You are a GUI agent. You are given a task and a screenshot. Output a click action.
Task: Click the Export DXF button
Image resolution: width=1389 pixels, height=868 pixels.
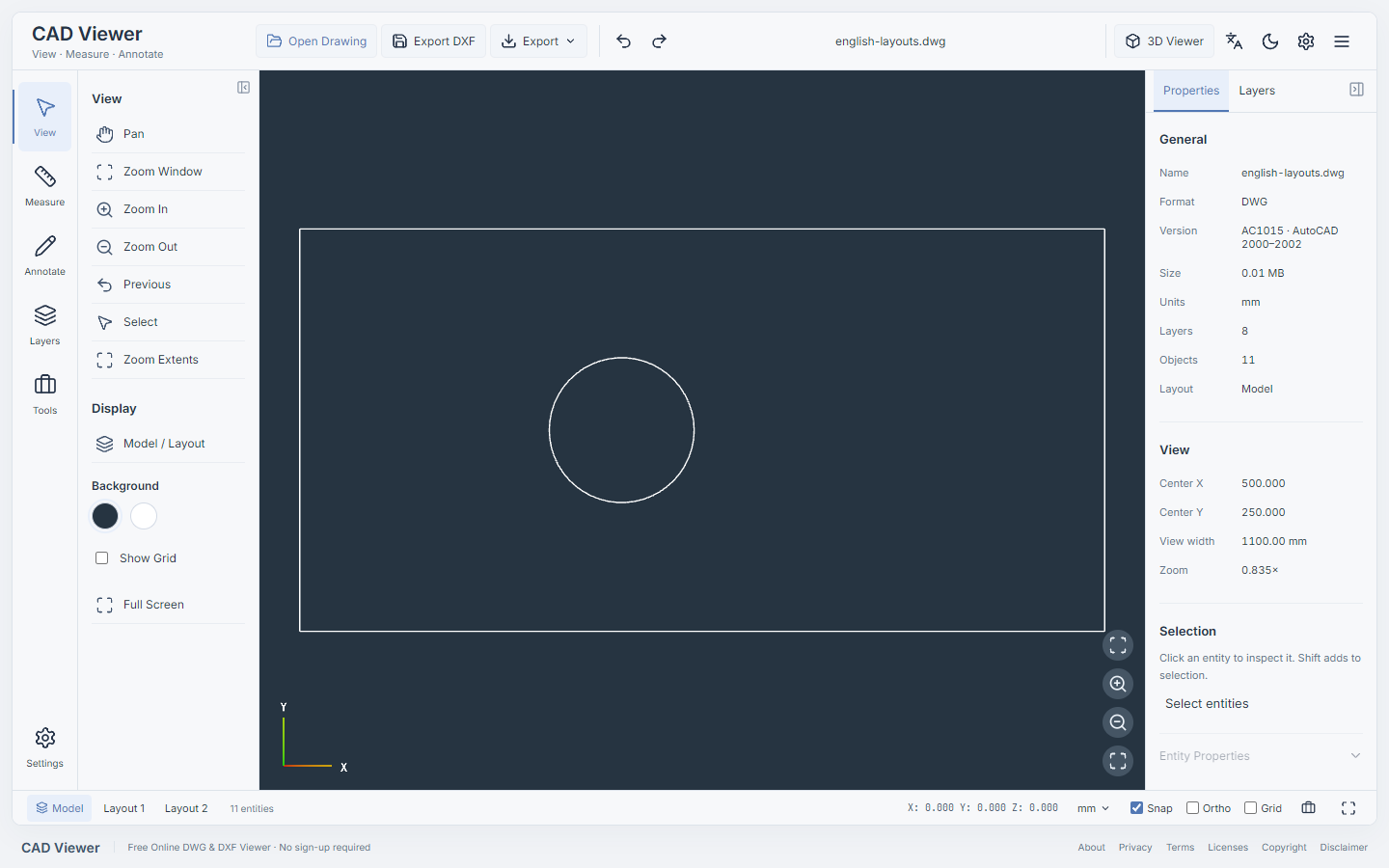434,41
